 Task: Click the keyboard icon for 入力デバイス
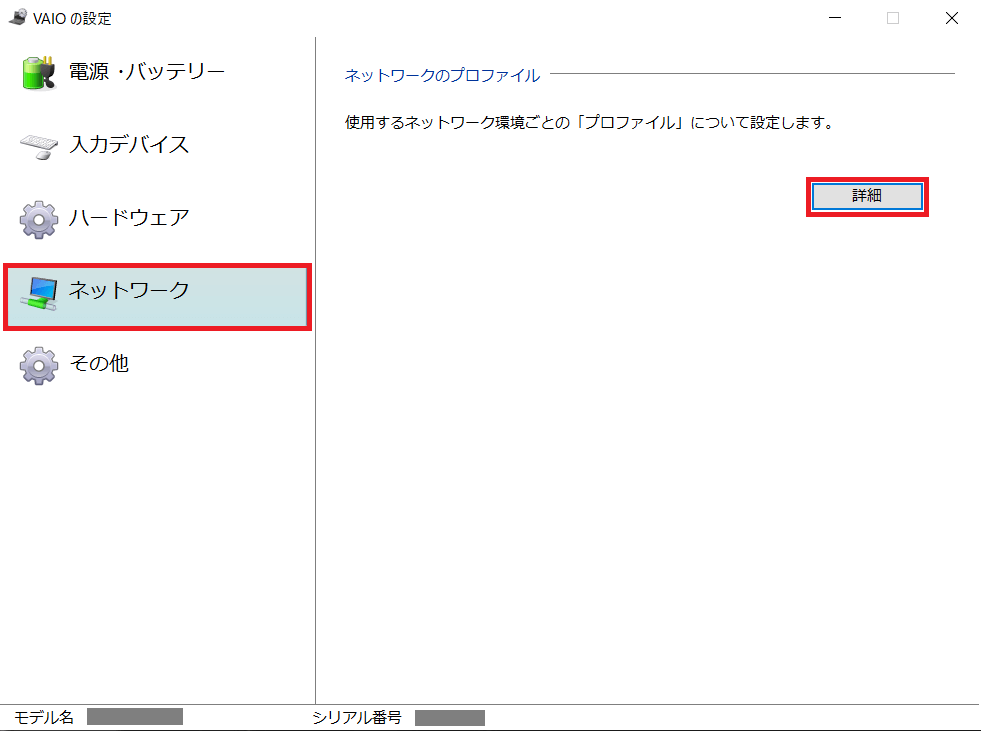point(39,146)
